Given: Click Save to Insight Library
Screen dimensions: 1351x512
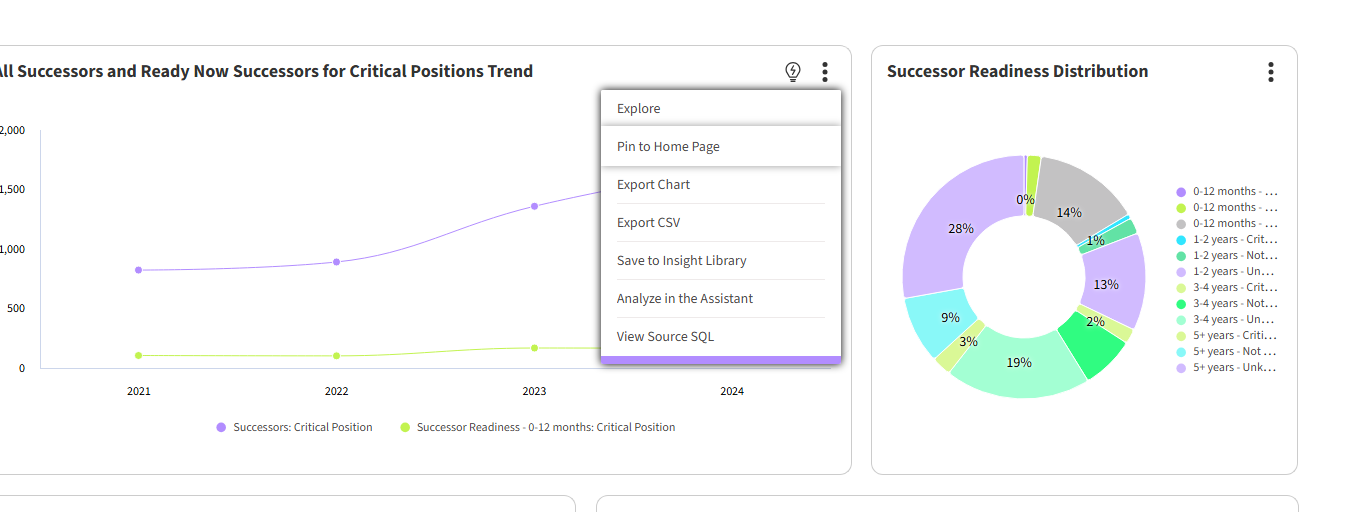Looking at the screenshot, I should click(681, 260).
